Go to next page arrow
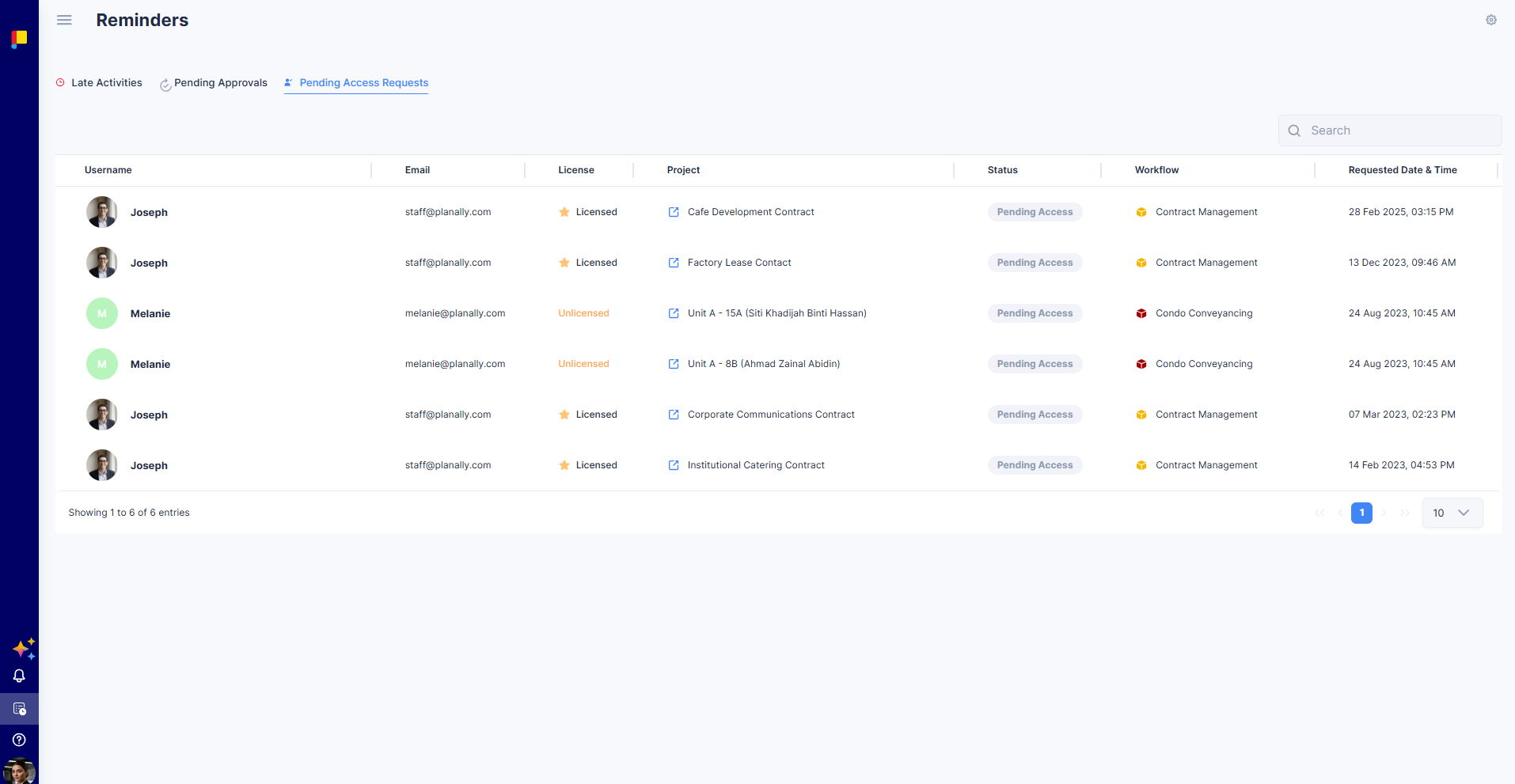Image resolution: width=1515 pixels, height=784 pixels. pos(1384,513)
